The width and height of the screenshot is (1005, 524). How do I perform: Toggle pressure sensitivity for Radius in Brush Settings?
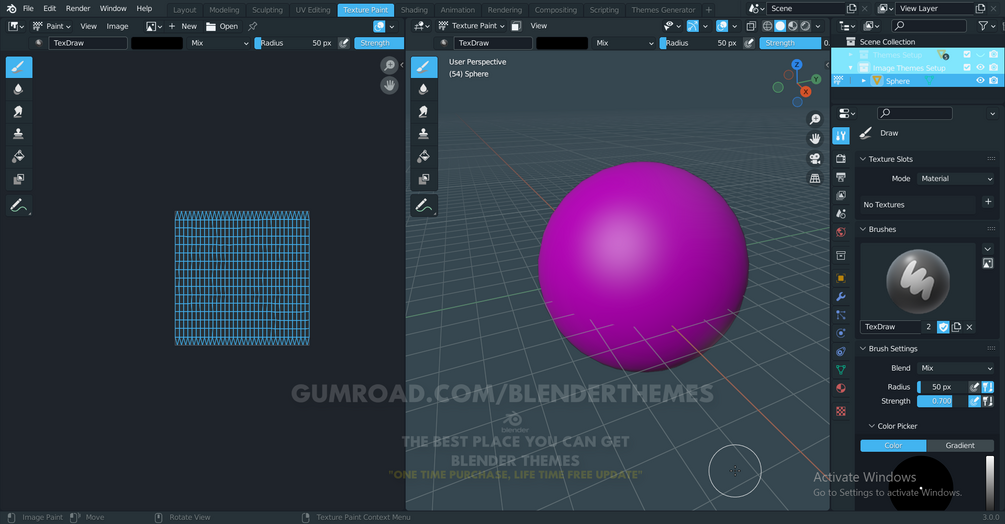tap(974, 387)
